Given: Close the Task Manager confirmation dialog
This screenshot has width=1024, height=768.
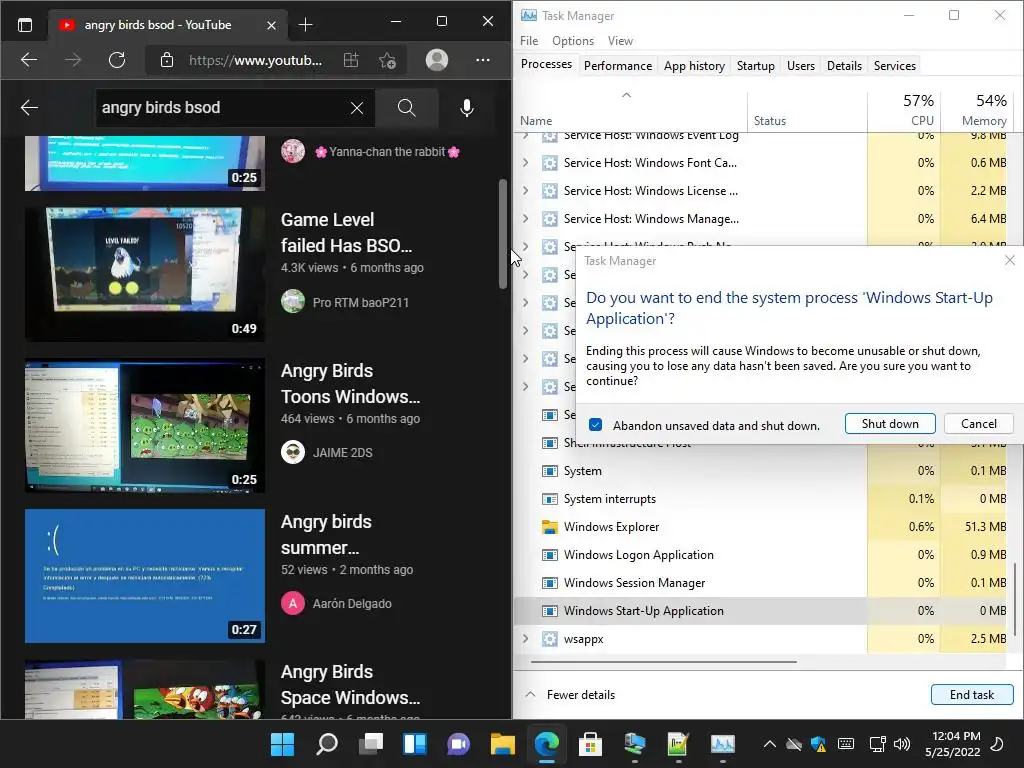Looking at the screenshot, I should point(1010,261).
